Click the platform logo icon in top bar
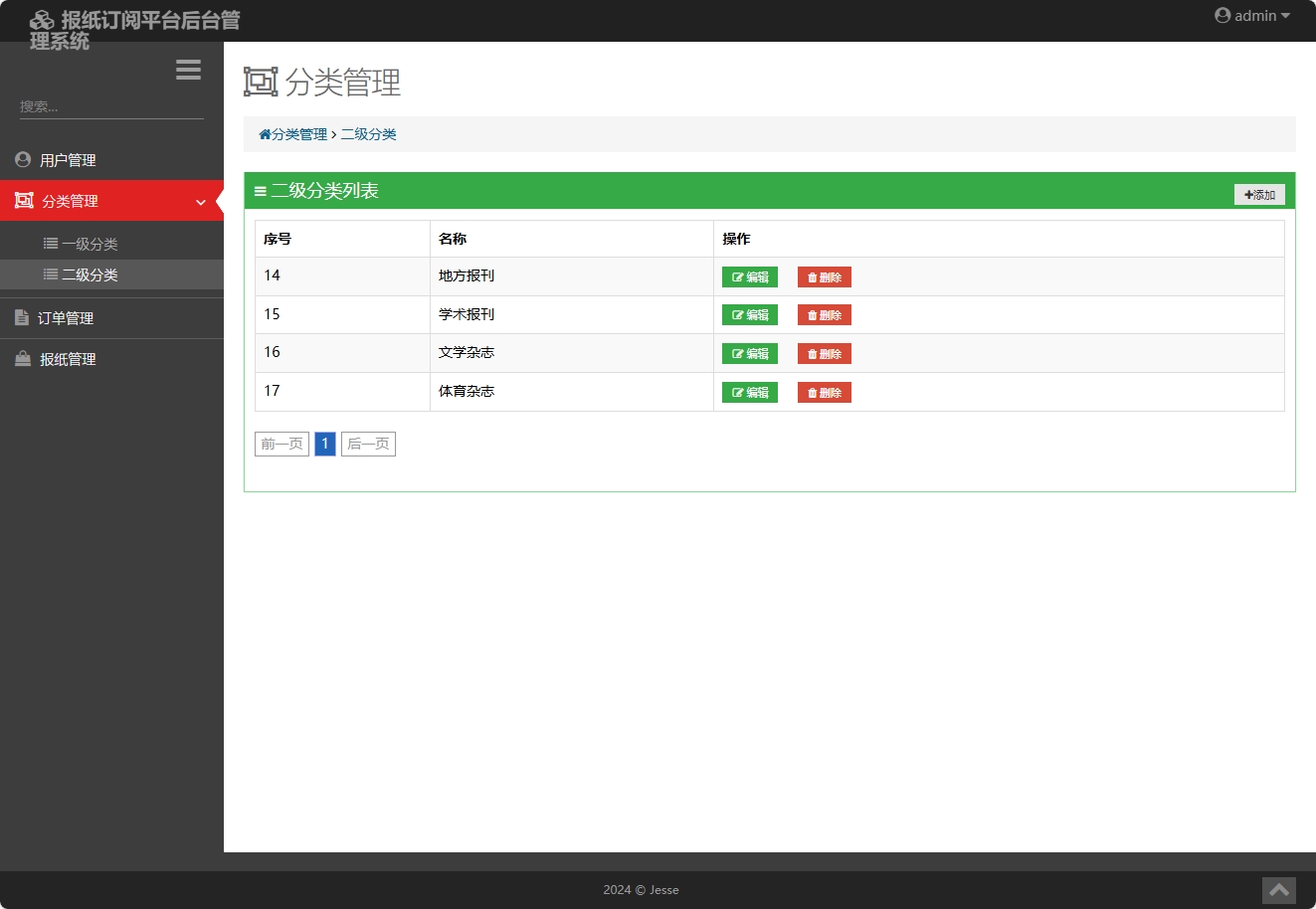 pos(42,18)
